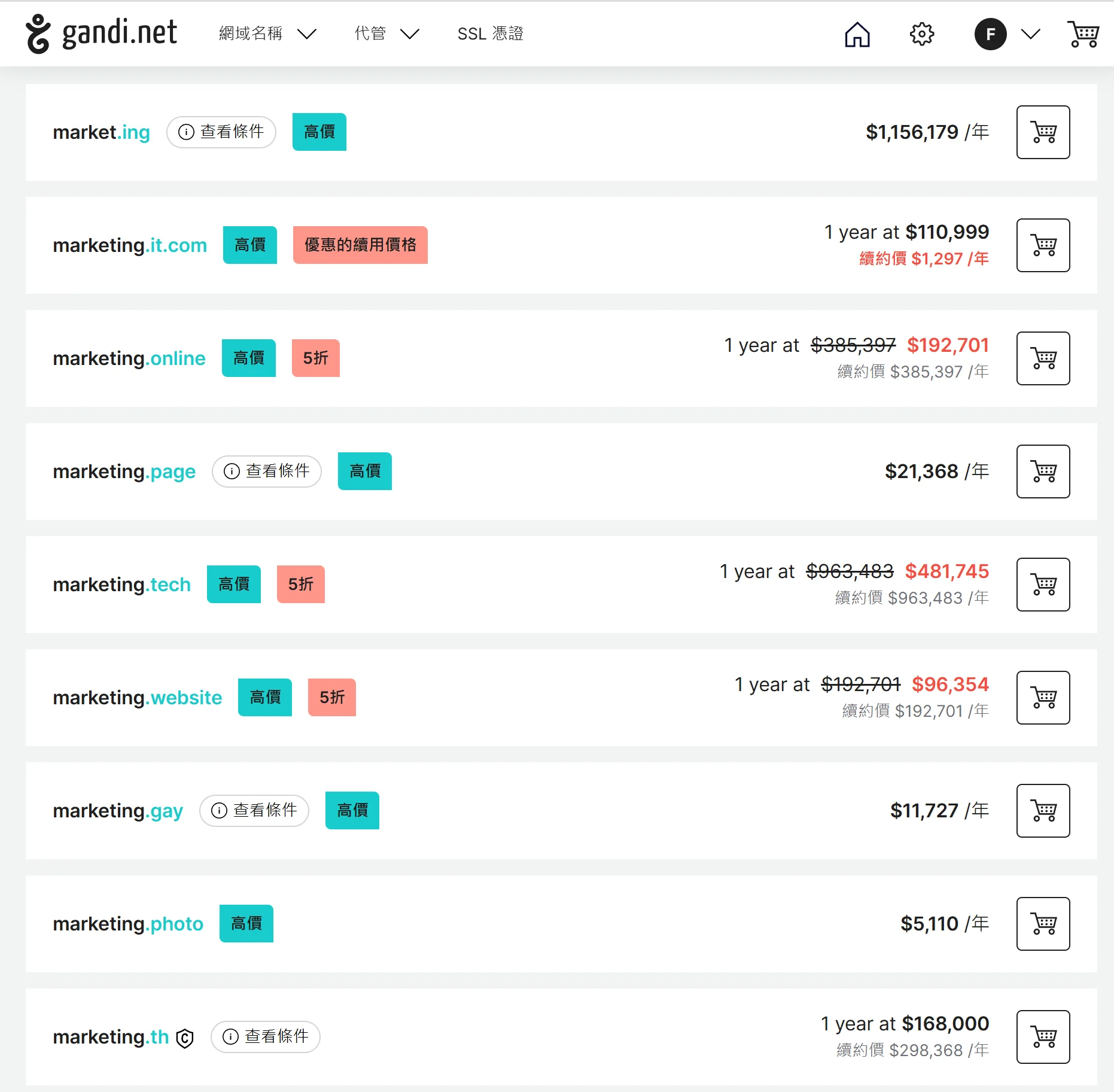Add marketing.photo to cart
Image resolution: width=1114 pixels, height=1092 pixels.
click(1043, 924)
